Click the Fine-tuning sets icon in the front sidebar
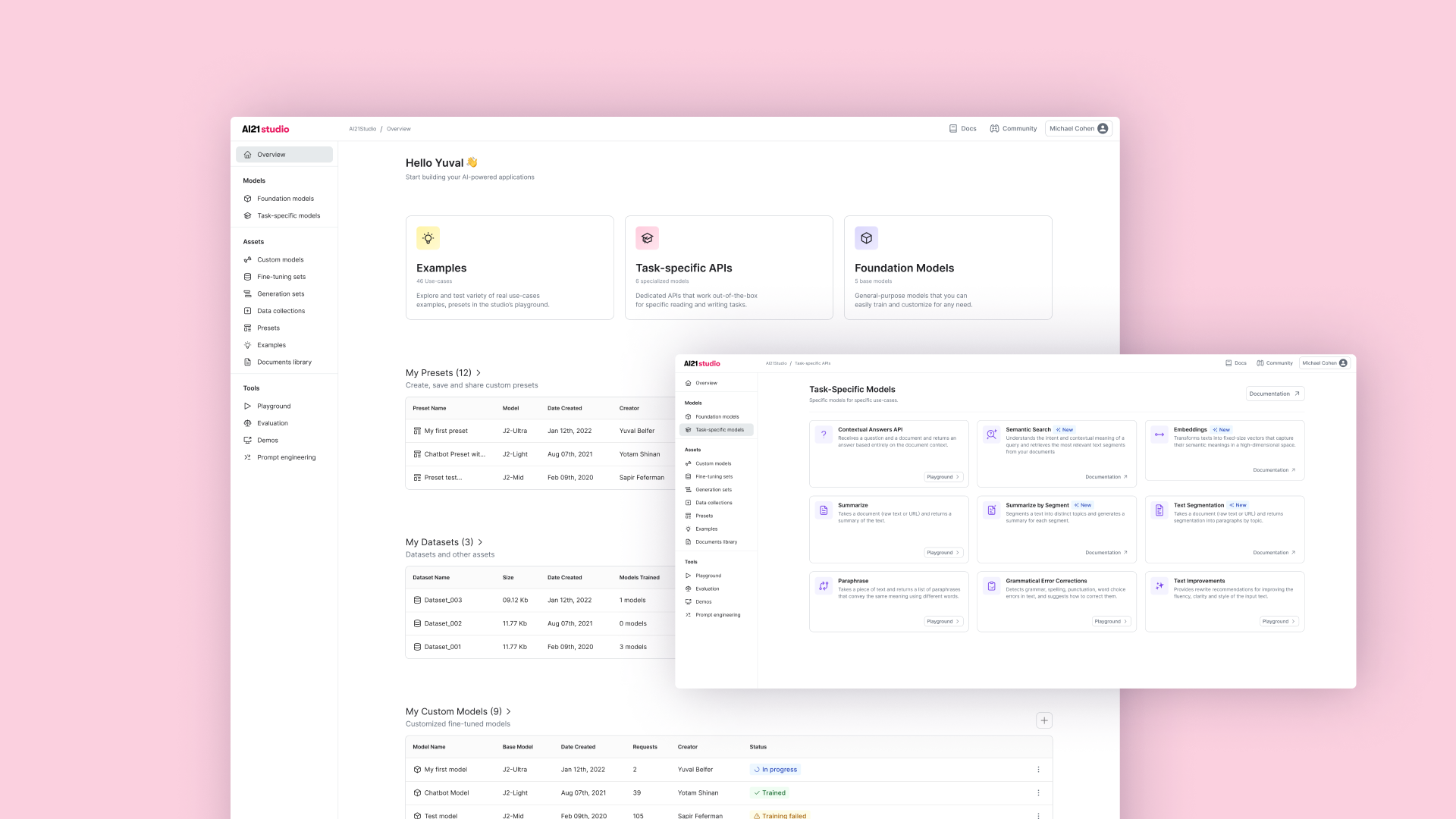This screenshot has height=819, width=1456. click(x=689, y=477)
